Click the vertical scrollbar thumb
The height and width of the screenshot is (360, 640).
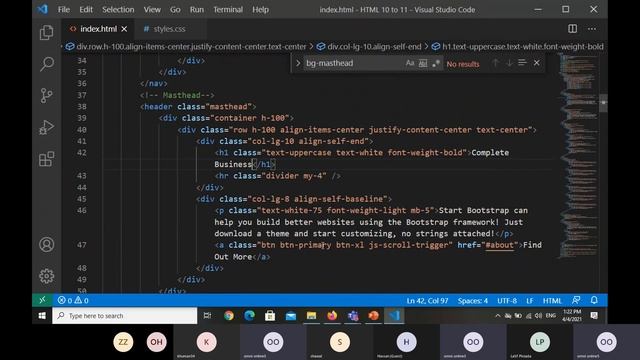603,103
